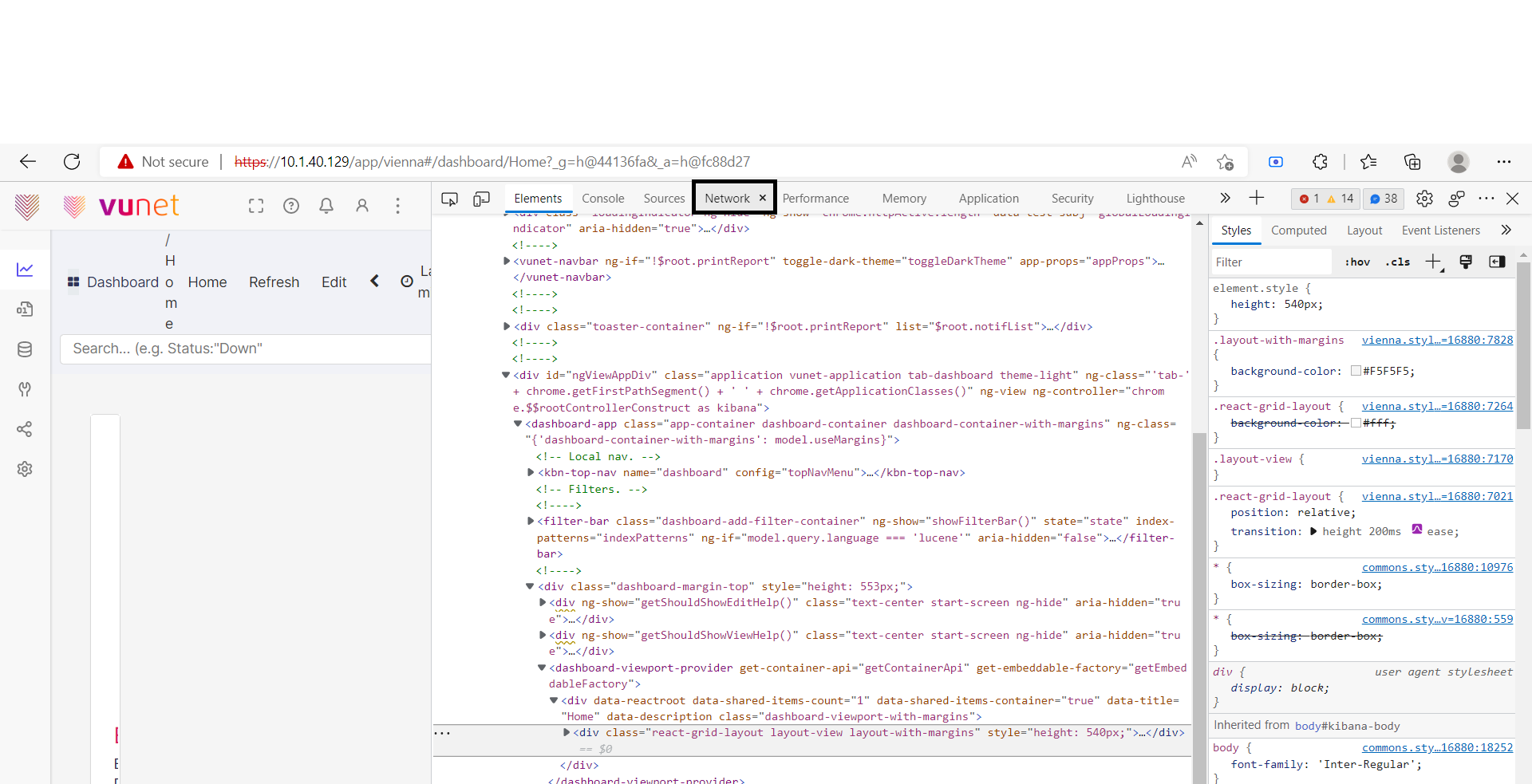1532x784 pixels.
Task: Add a new DevTools tool with plus
Action: coord(1257,198)
